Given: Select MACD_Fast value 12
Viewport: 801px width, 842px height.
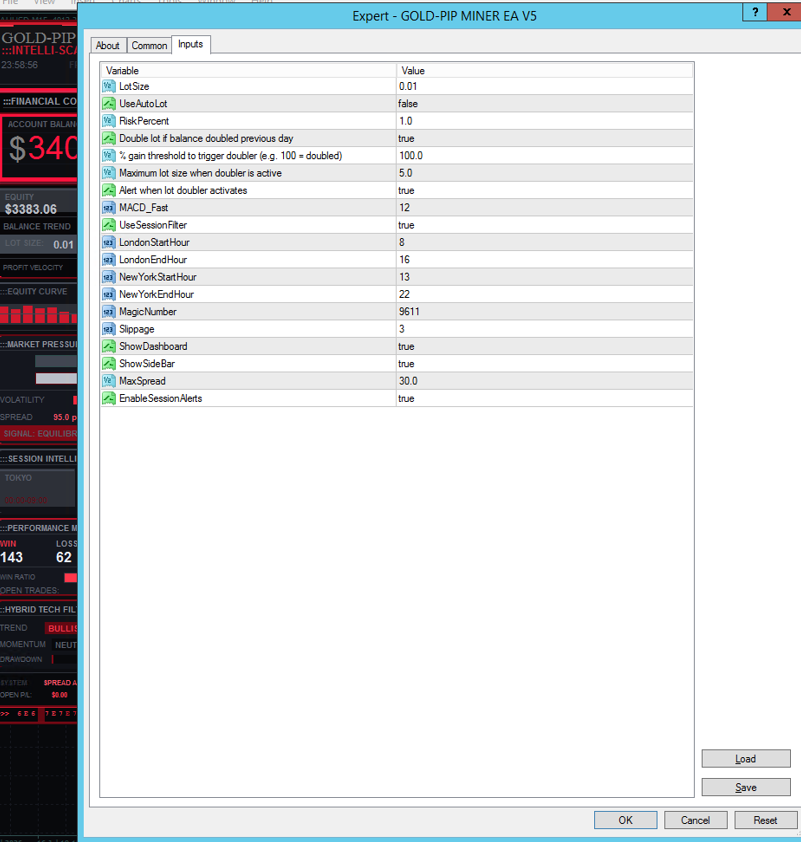Looking at the screenshot, I should coord(405,207).
